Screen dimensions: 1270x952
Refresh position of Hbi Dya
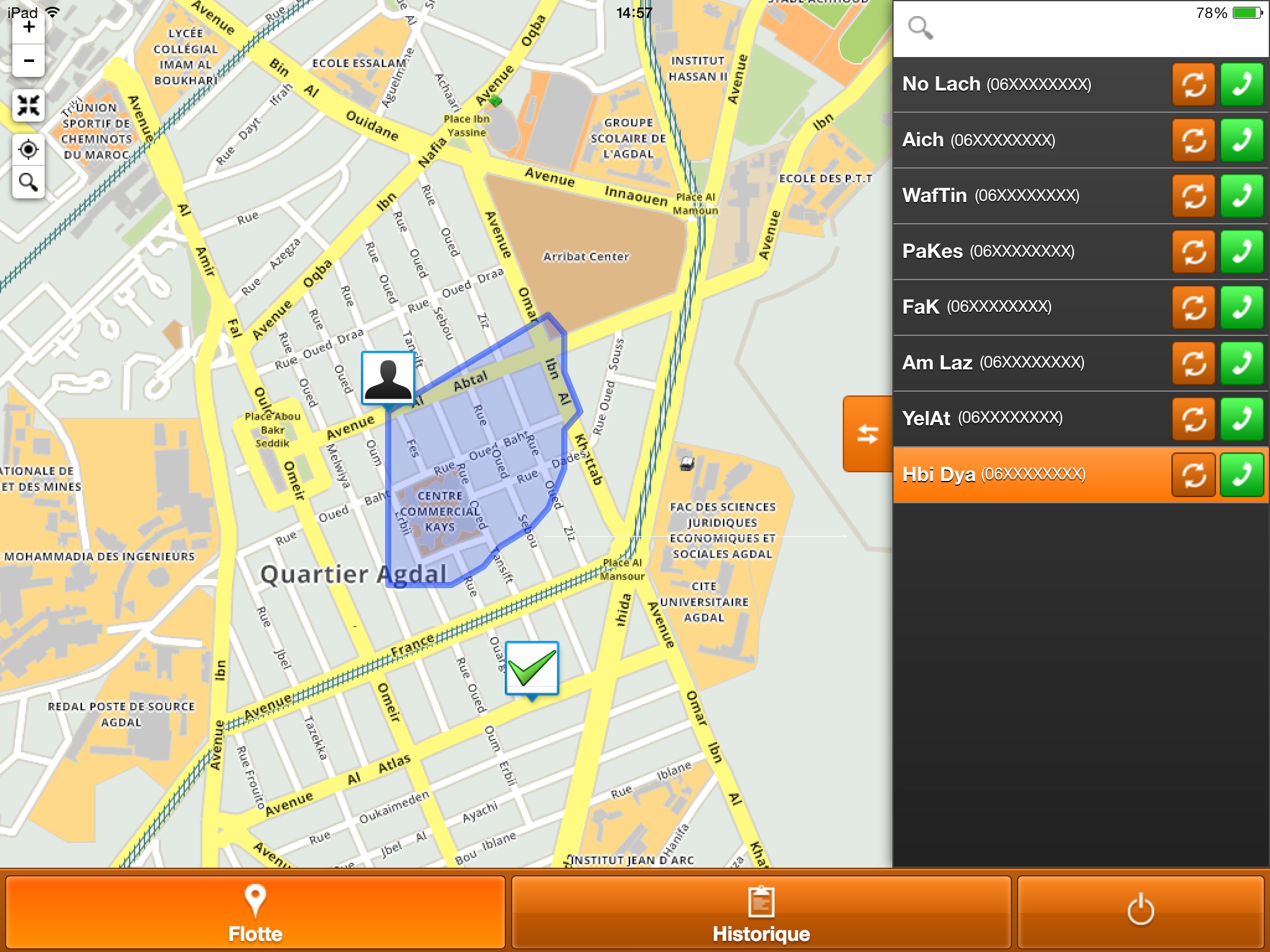pyautogui.click(x=1192, y=475)
